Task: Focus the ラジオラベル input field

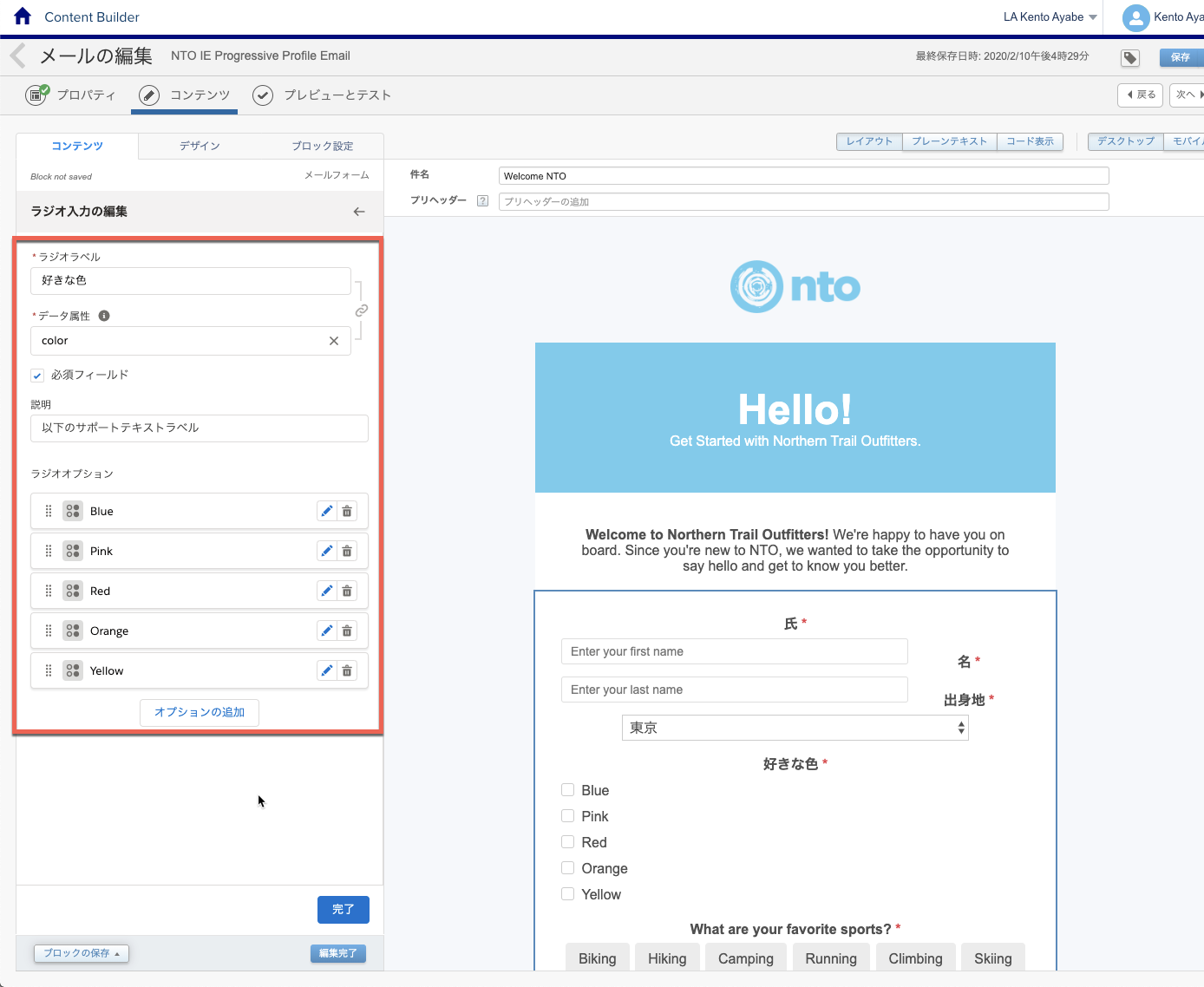Action: click(191, 281)
